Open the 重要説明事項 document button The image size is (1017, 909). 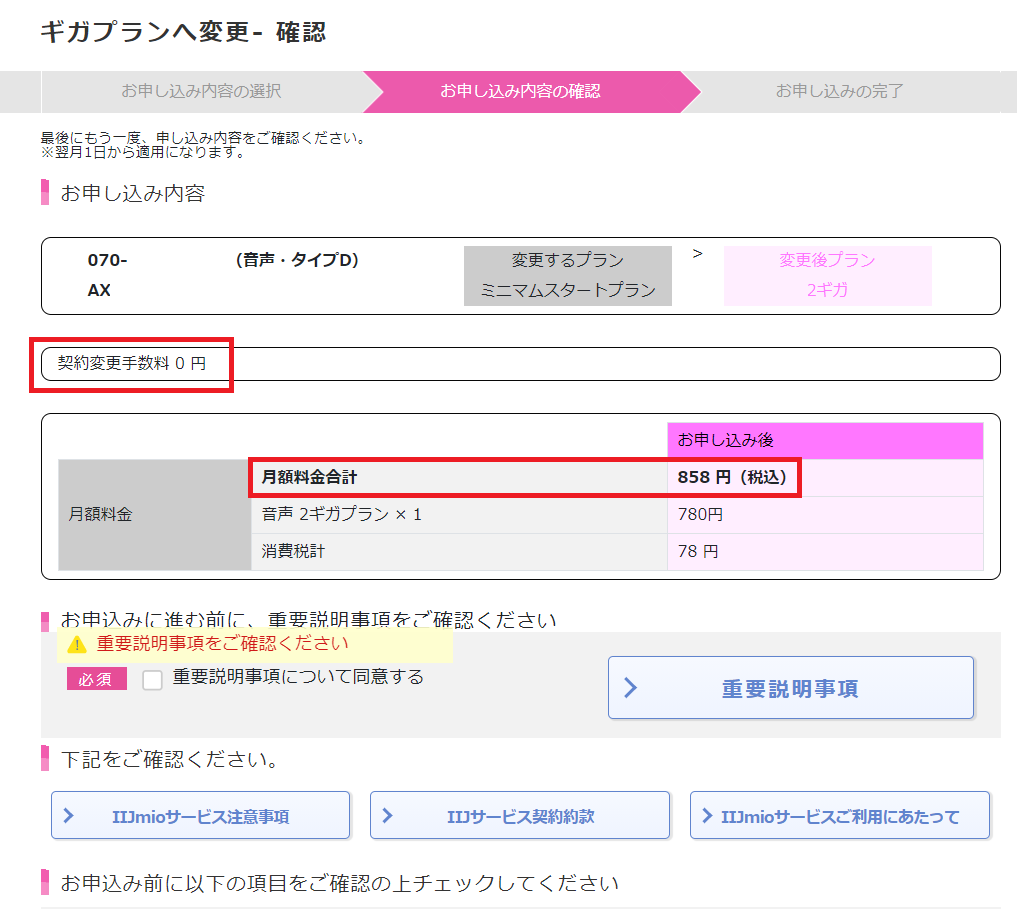pos(790,688)
